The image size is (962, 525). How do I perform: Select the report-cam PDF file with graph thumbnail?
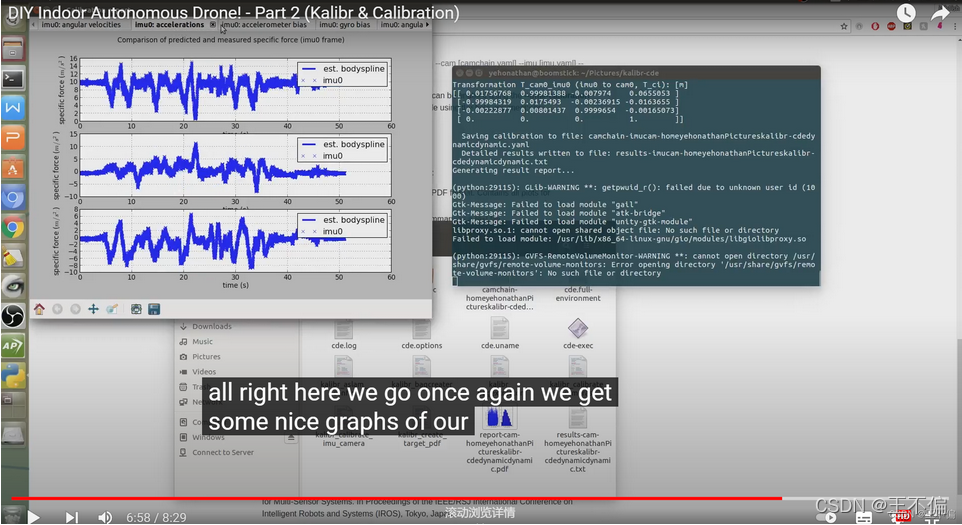(499, 440)
